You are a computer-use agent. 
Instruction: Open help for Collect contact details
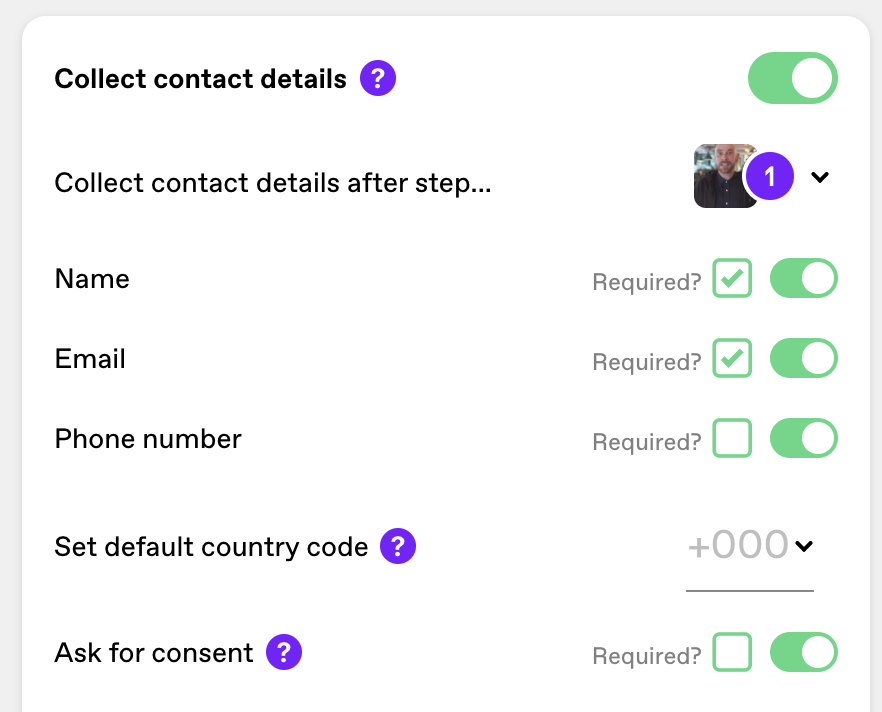tap(377, 78)
